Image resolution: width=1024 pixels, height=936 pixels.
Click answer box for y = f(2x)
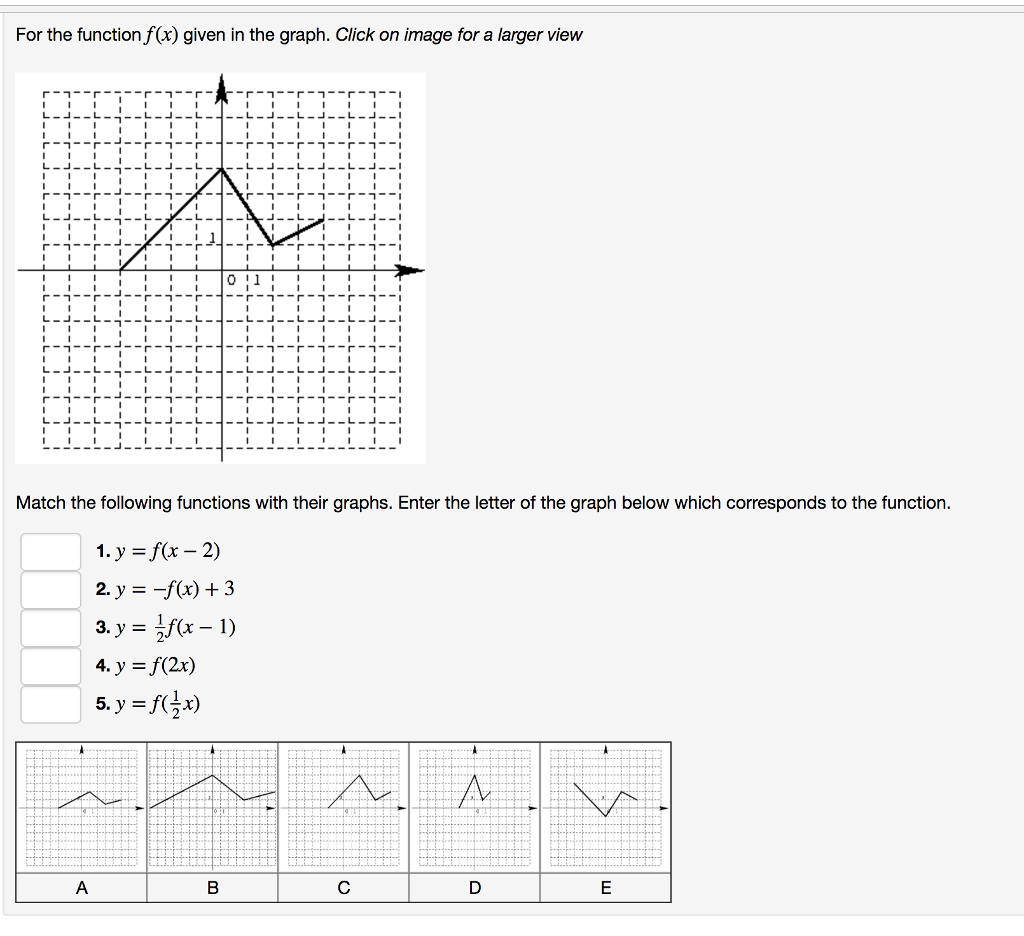point(50,664)
